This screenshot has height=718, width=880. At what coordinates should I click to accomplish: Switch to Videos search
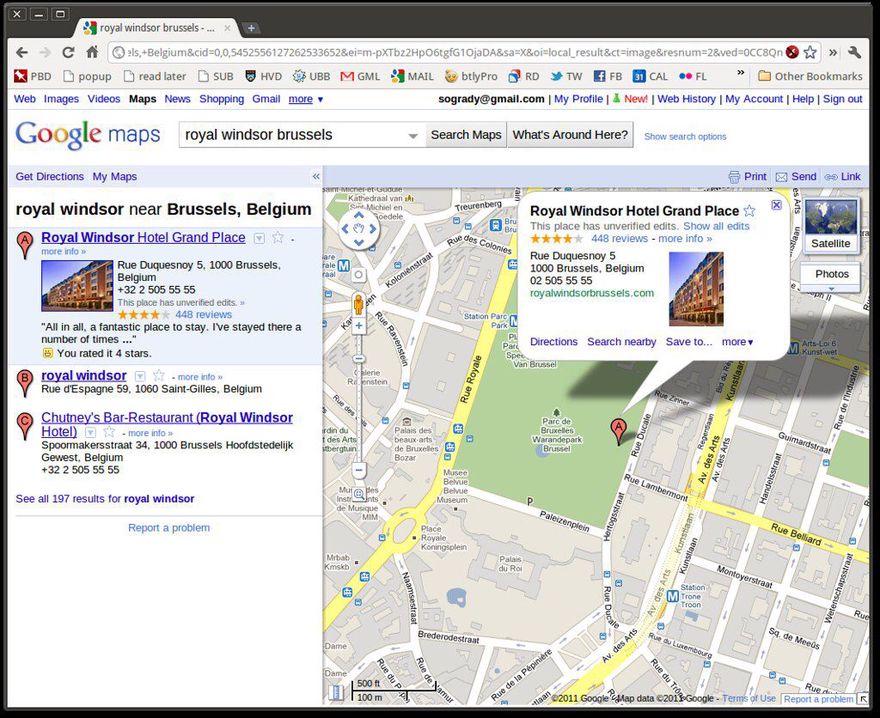point(104,99)
